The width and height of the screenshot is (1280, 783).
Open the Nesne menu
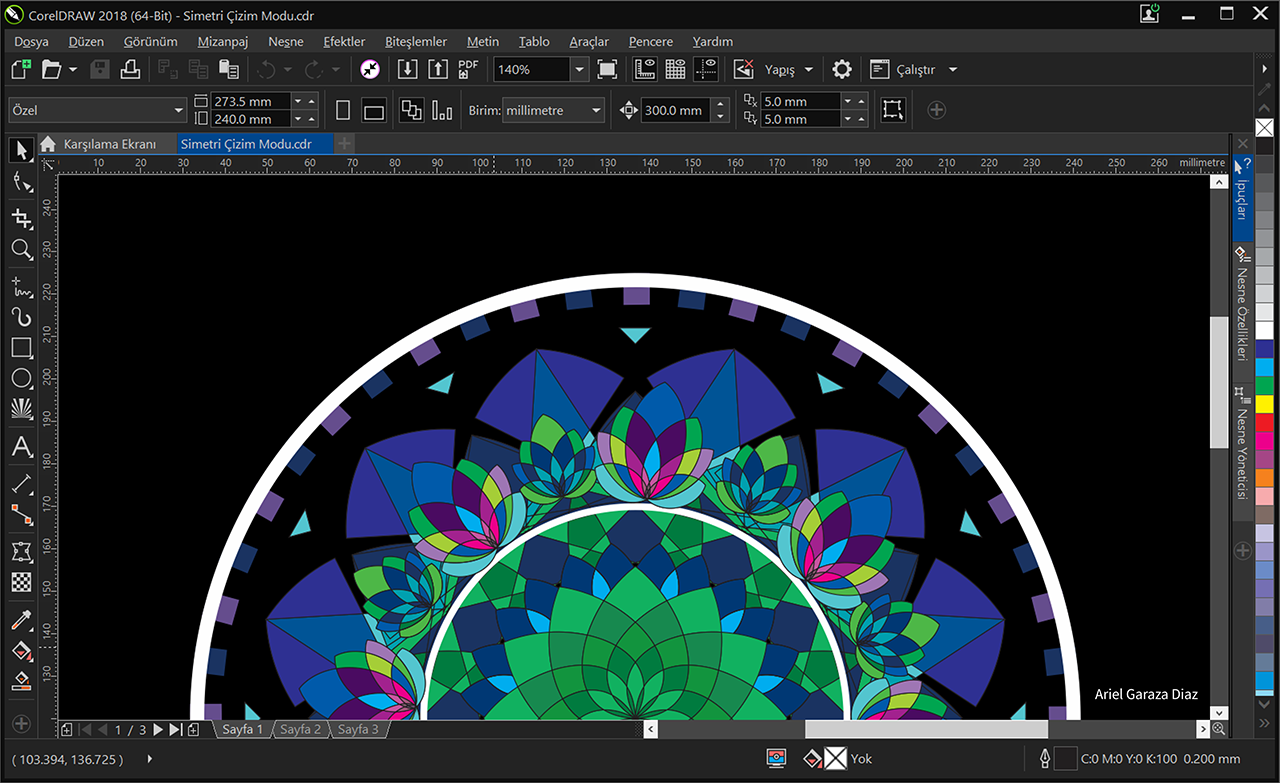(x=286, y=42)
